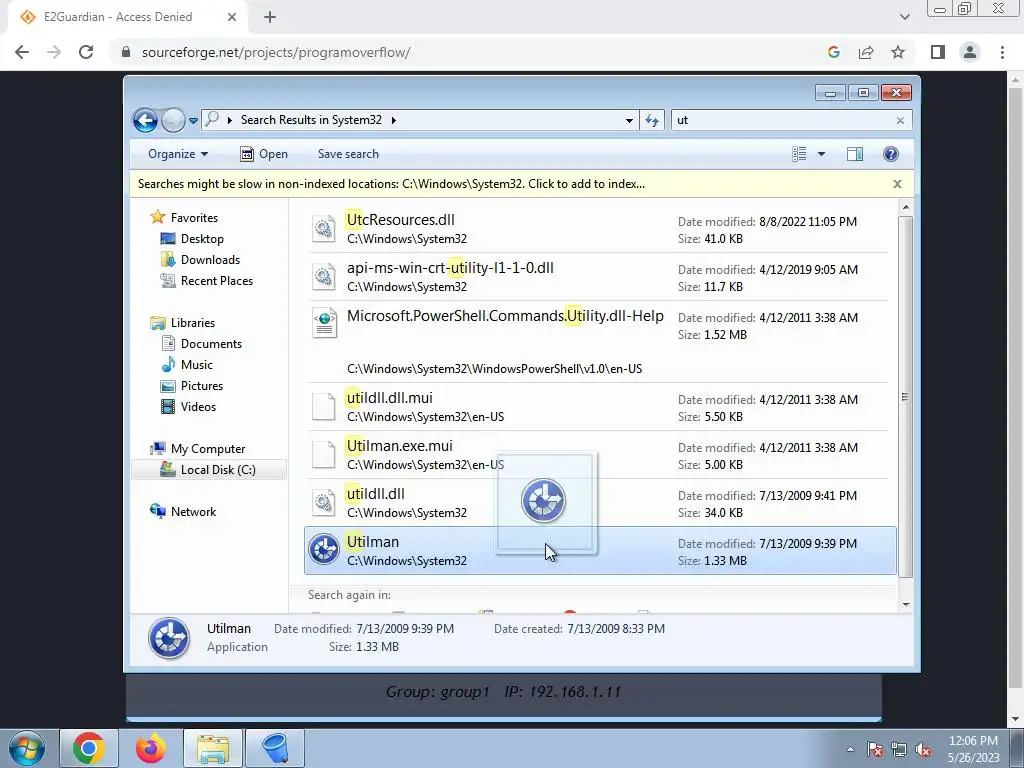The height and width of the screenshot is (768, 1024).
Task: Click Explorer's greyed forward arrow button
Action: 173,120
